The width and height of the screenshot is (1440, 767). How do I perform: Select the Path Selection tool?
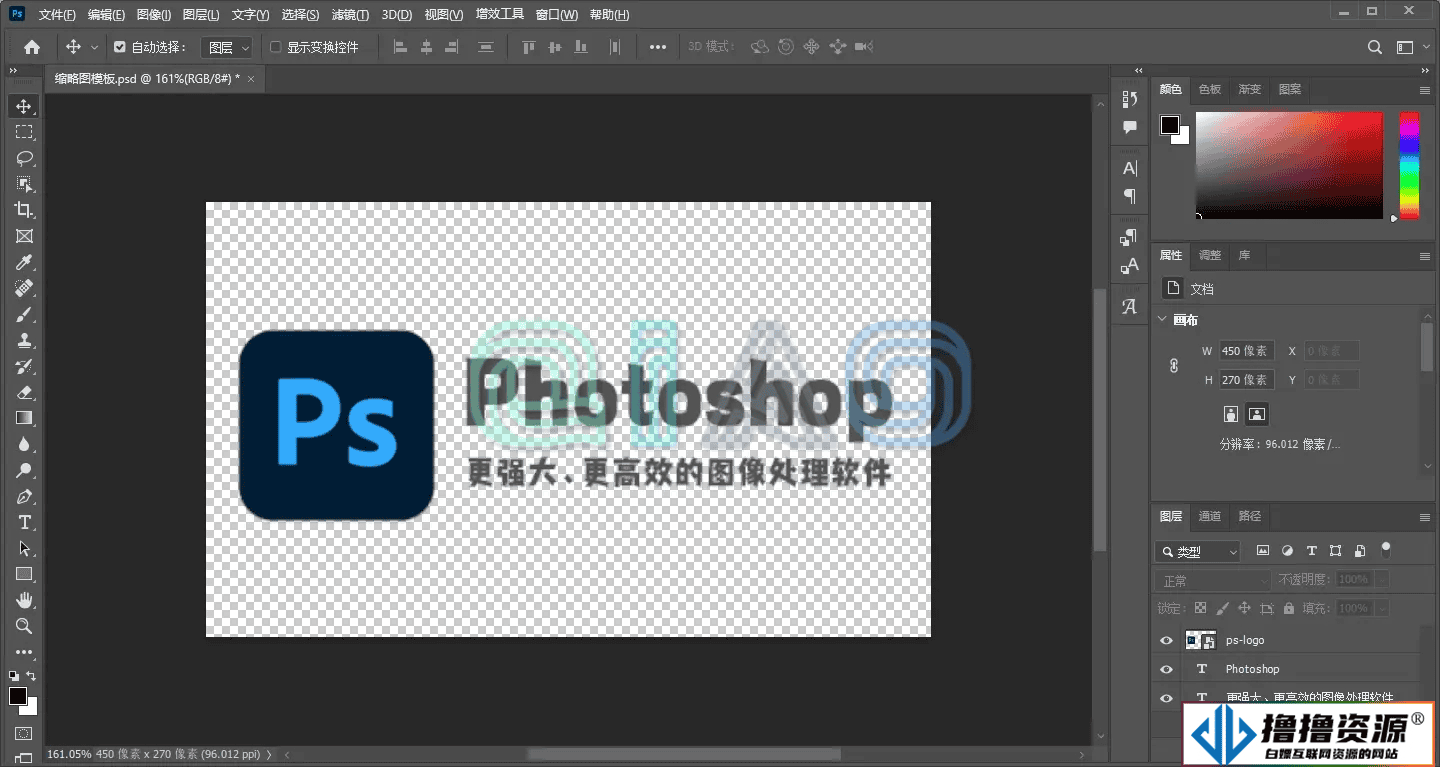tap(24, 548)
